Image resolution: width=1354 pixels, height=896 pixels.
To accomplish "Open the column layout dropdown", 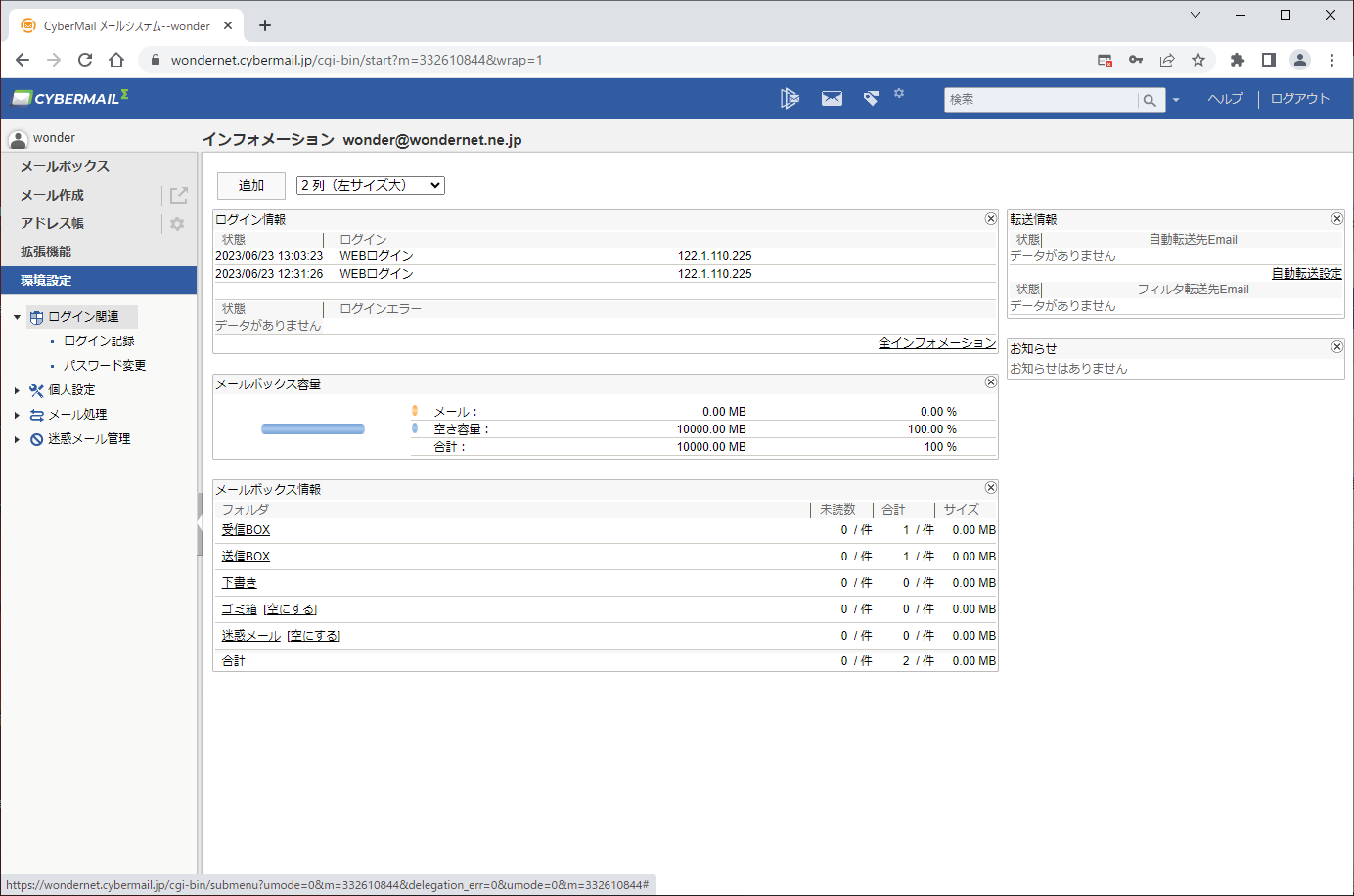I will coord(371,185).
